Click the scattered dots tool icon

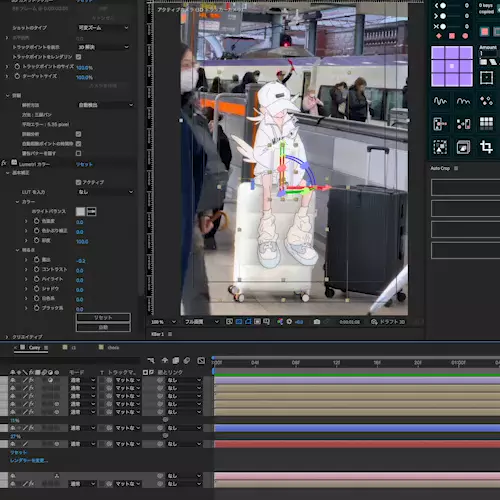coord(486,101)
